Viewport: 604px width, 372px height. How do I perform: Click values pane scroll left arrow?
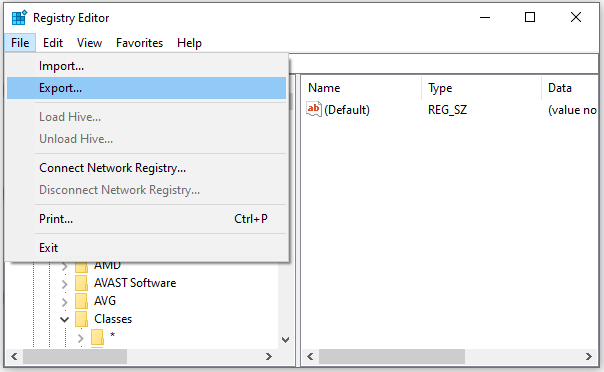[310, 357]
